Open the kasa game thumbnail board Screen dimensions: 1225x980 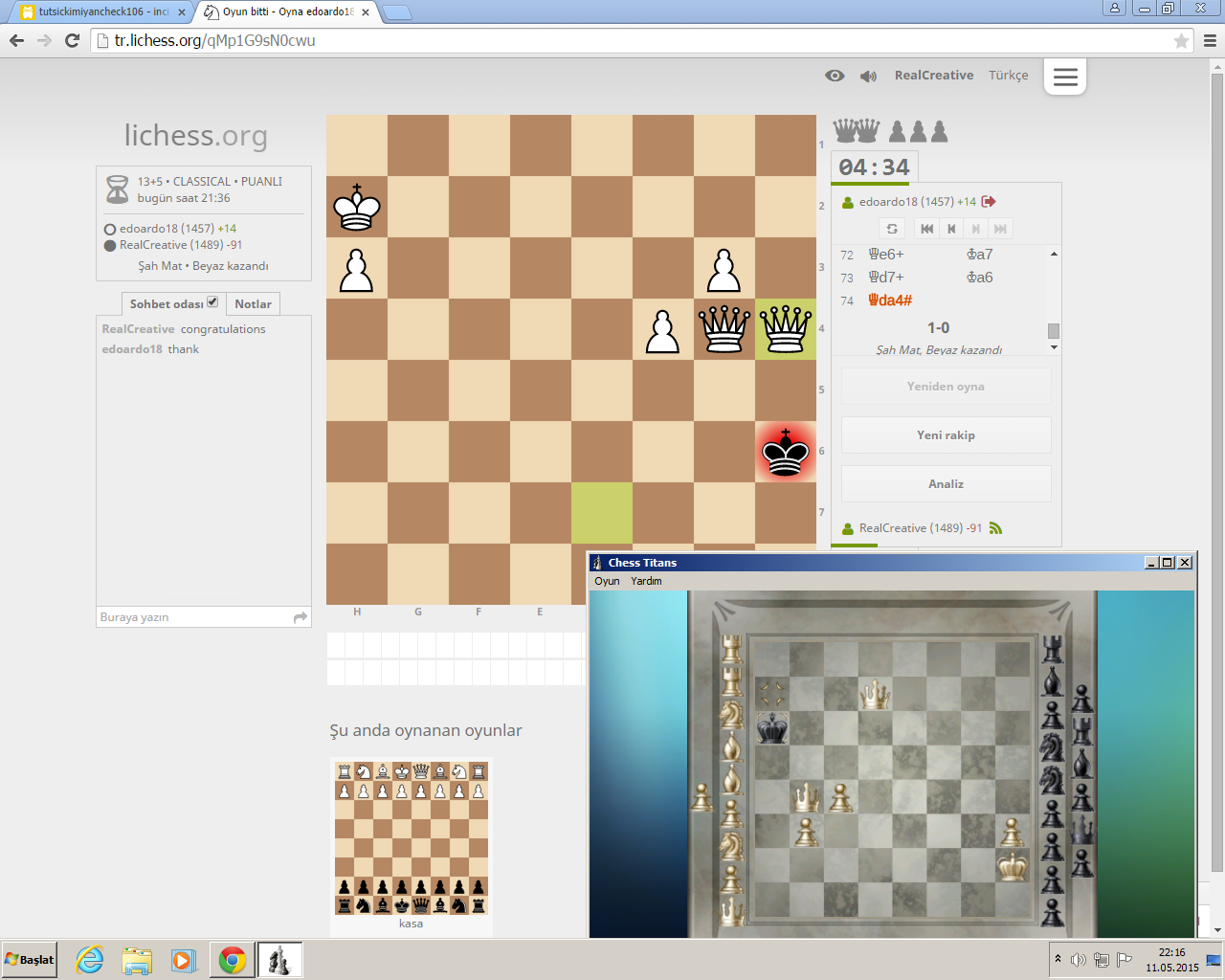(x=411, y=837)
